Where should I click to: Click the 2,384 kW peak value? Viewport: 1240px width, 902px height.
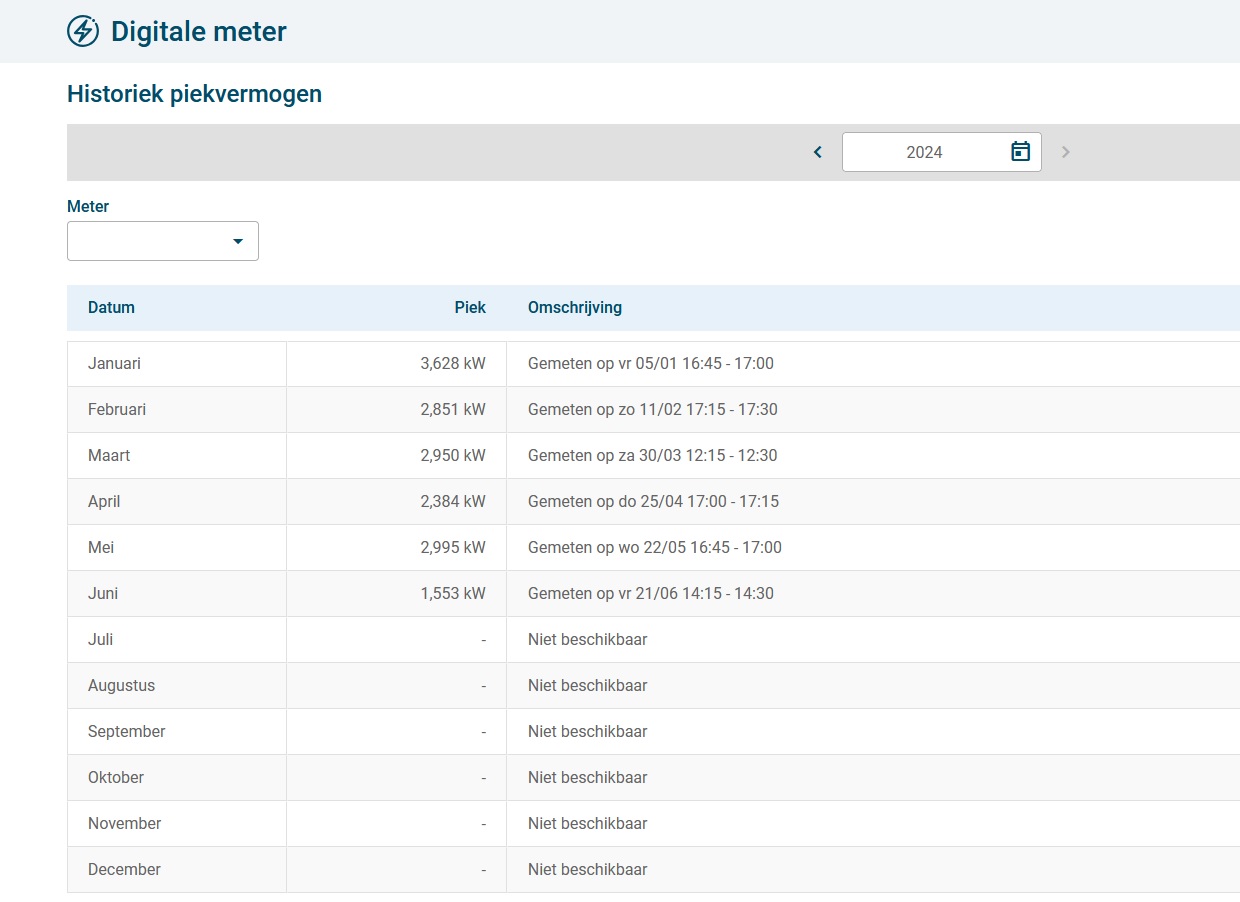[453, 502]
